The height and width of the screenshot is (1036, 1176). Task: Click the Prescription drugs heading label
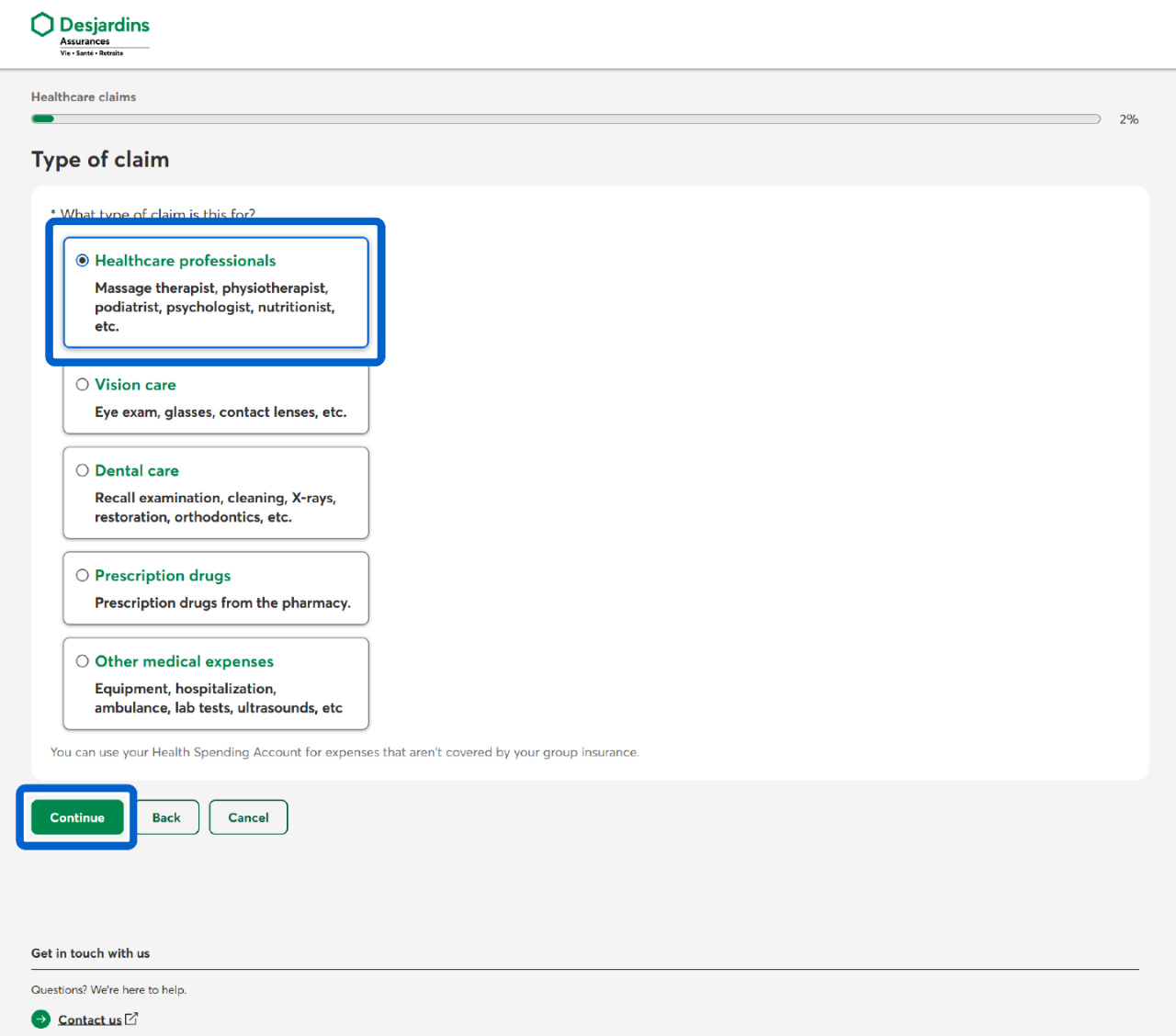click(x=163, y=576)
